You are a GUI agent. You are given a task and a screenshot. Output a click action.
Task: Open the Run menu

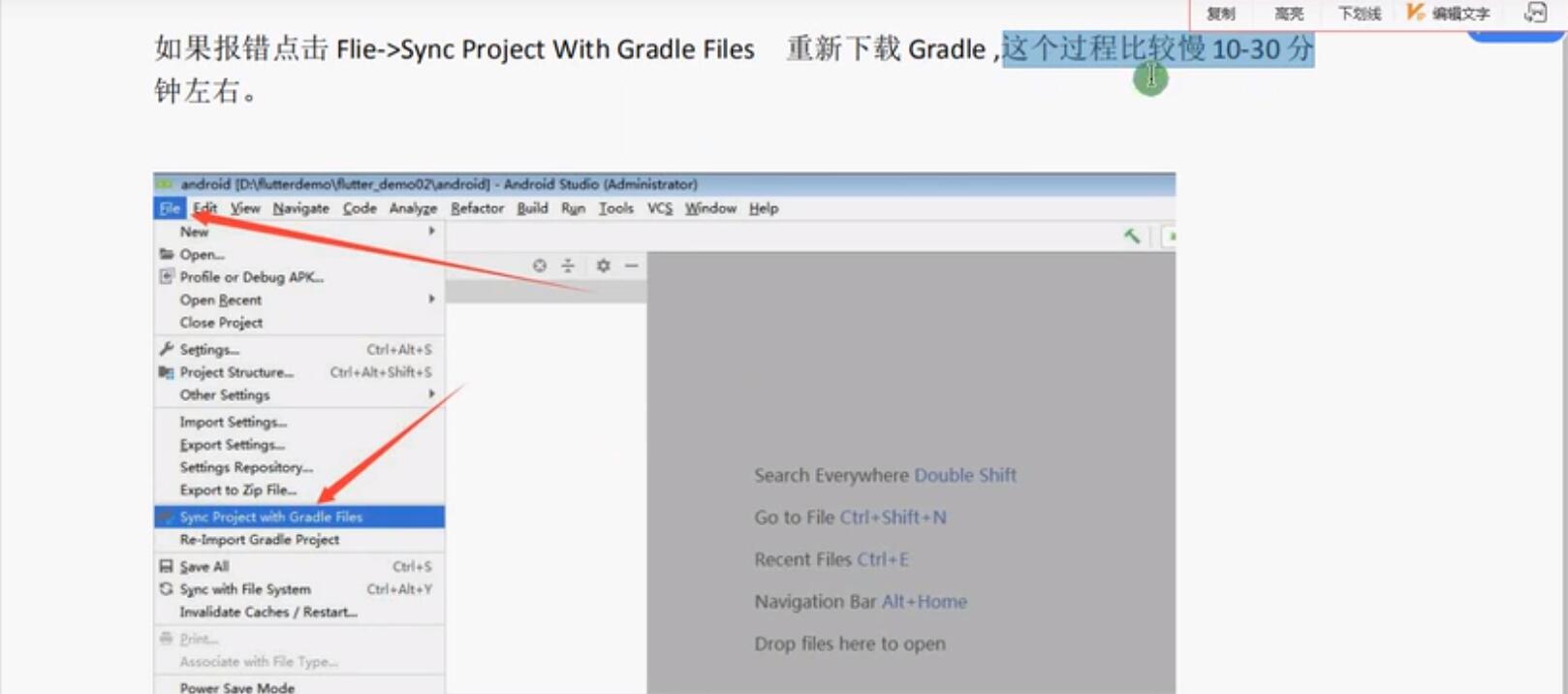573,208
